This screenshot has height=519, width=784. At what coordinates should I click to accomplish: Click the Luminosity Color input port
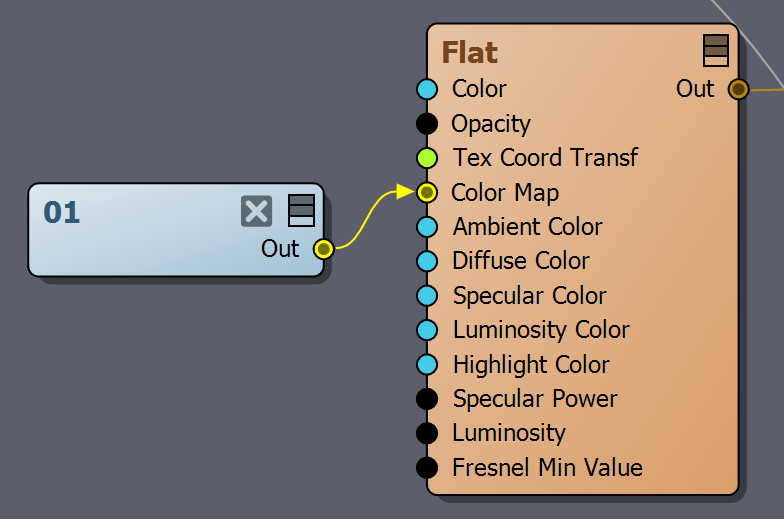(427, 330)
